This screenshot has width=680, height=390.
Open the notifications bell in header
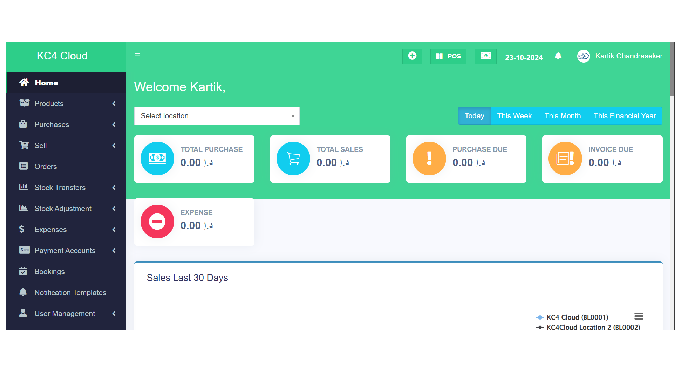click(558, 56)
